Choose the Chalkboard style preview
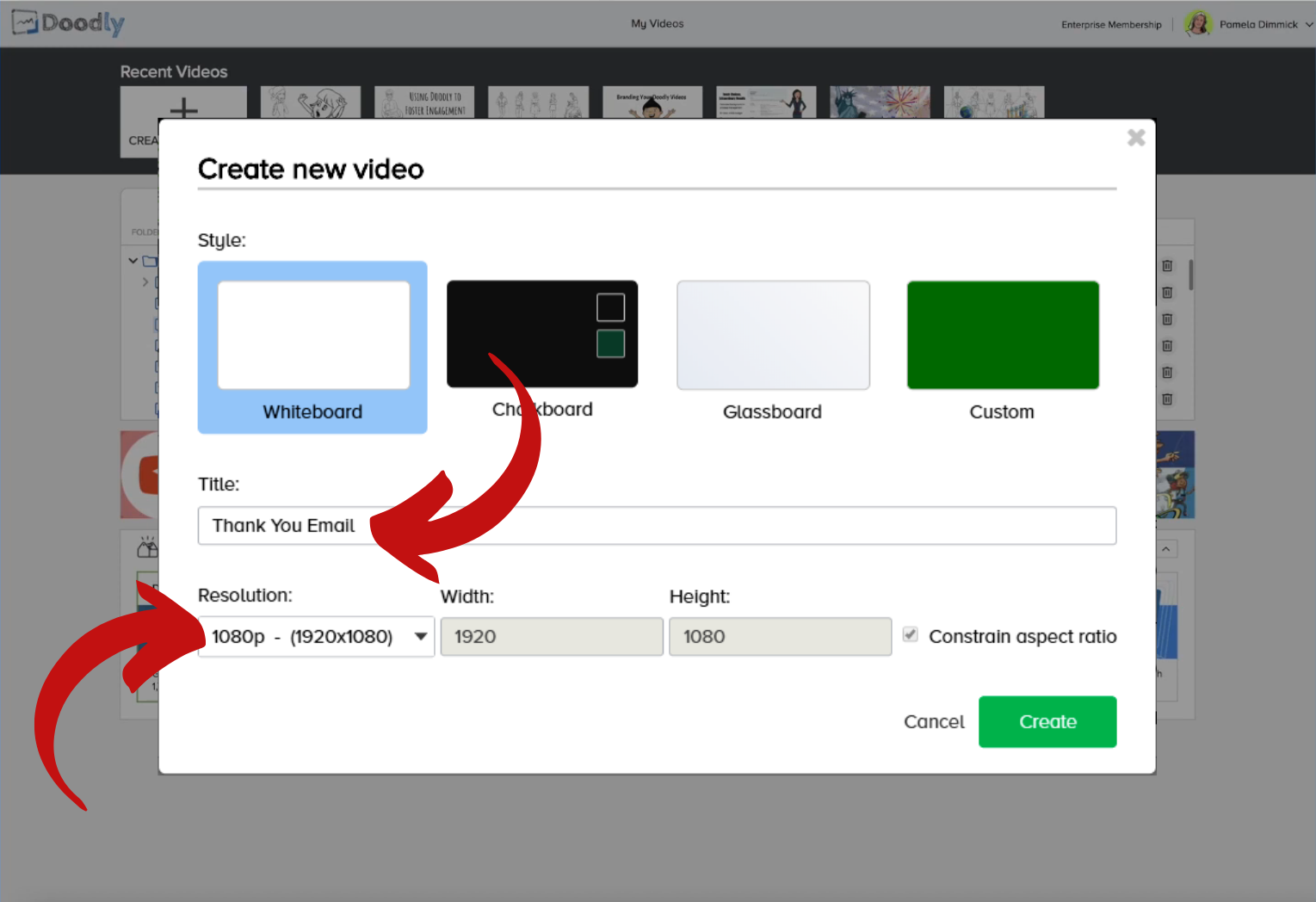The image size is (1316, 902). [x=542, y=334]
